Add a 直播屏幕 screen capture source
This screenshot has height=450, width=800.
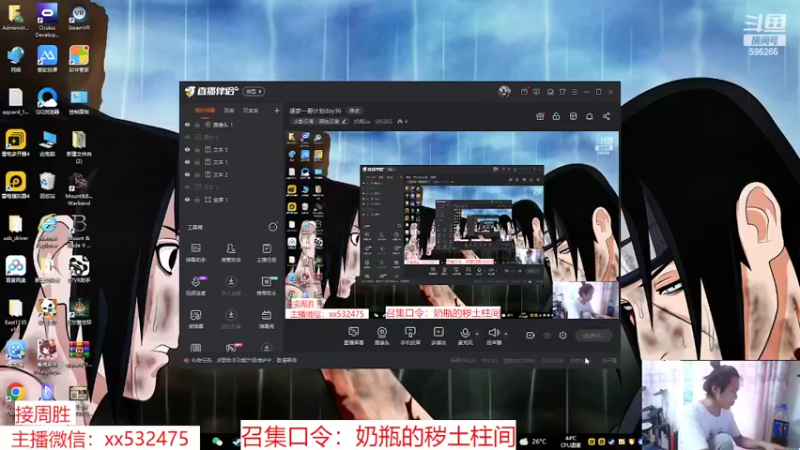click(354, 336)
